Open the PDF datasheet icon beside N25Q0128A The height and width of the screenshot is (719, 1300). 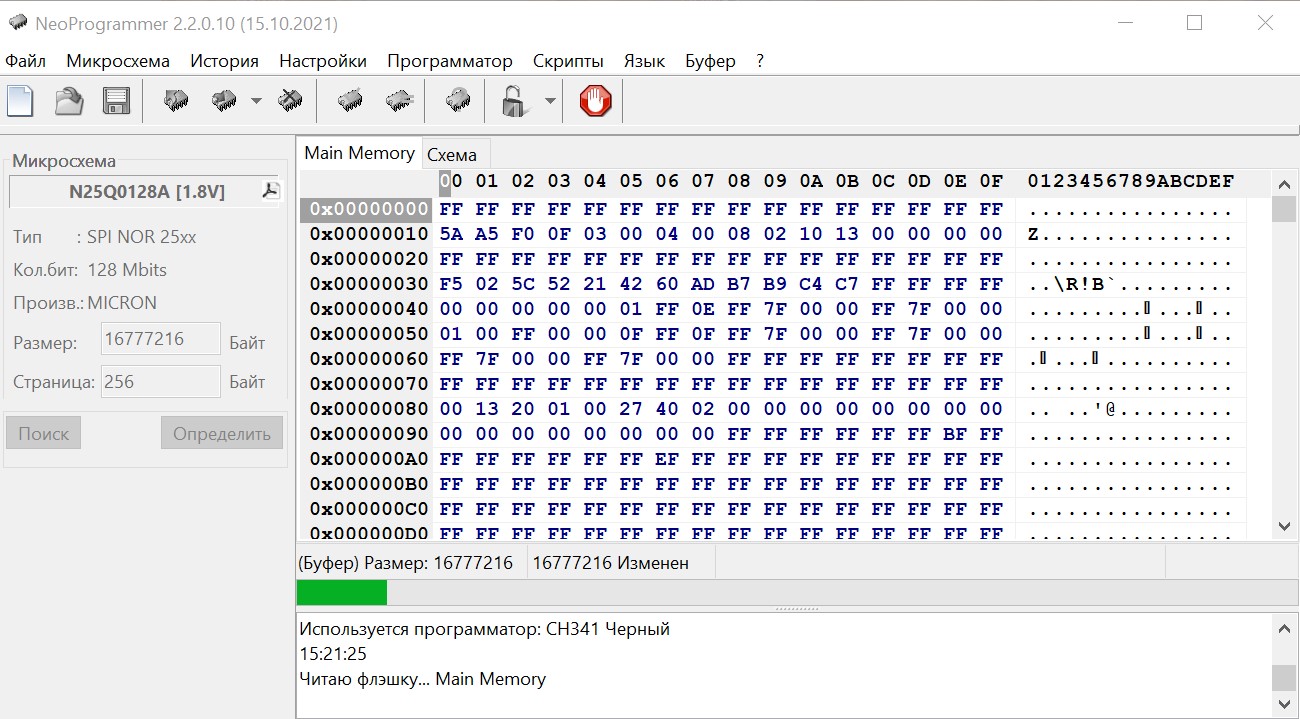270,191
